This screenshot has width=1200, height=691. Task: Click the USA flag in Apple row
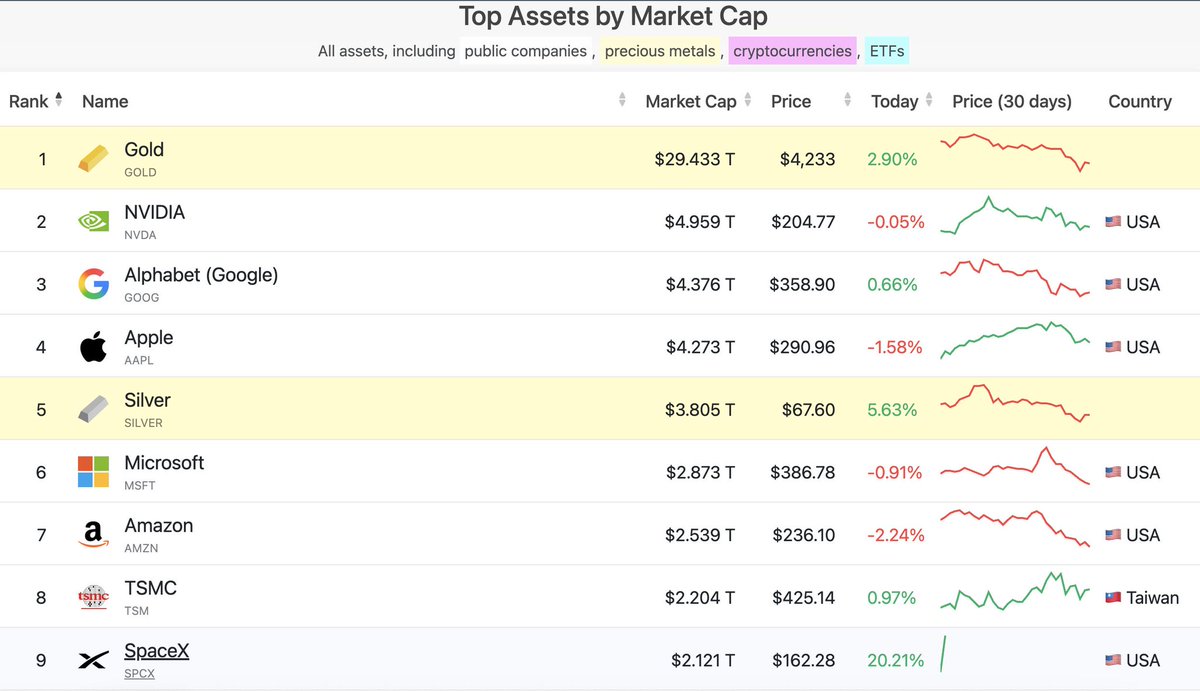click(1113, 347)
